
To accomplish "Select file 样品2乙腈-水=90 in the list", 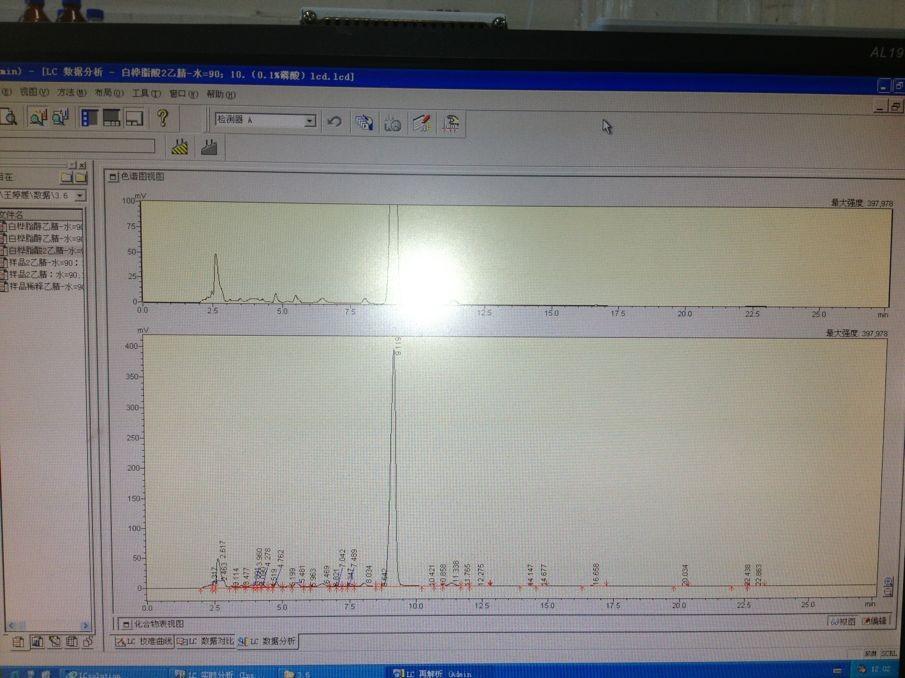I will tap(42, 263).
